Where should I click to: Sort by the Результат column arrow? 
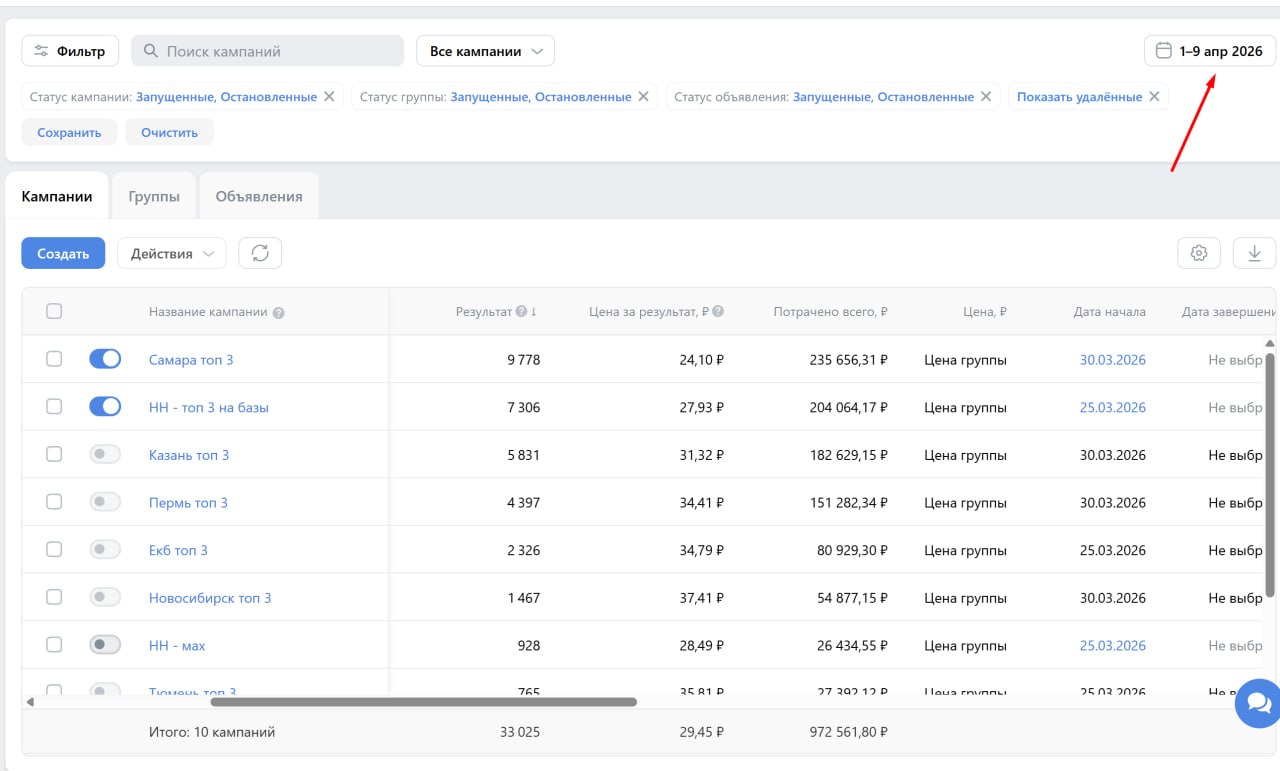click(534, 311)
